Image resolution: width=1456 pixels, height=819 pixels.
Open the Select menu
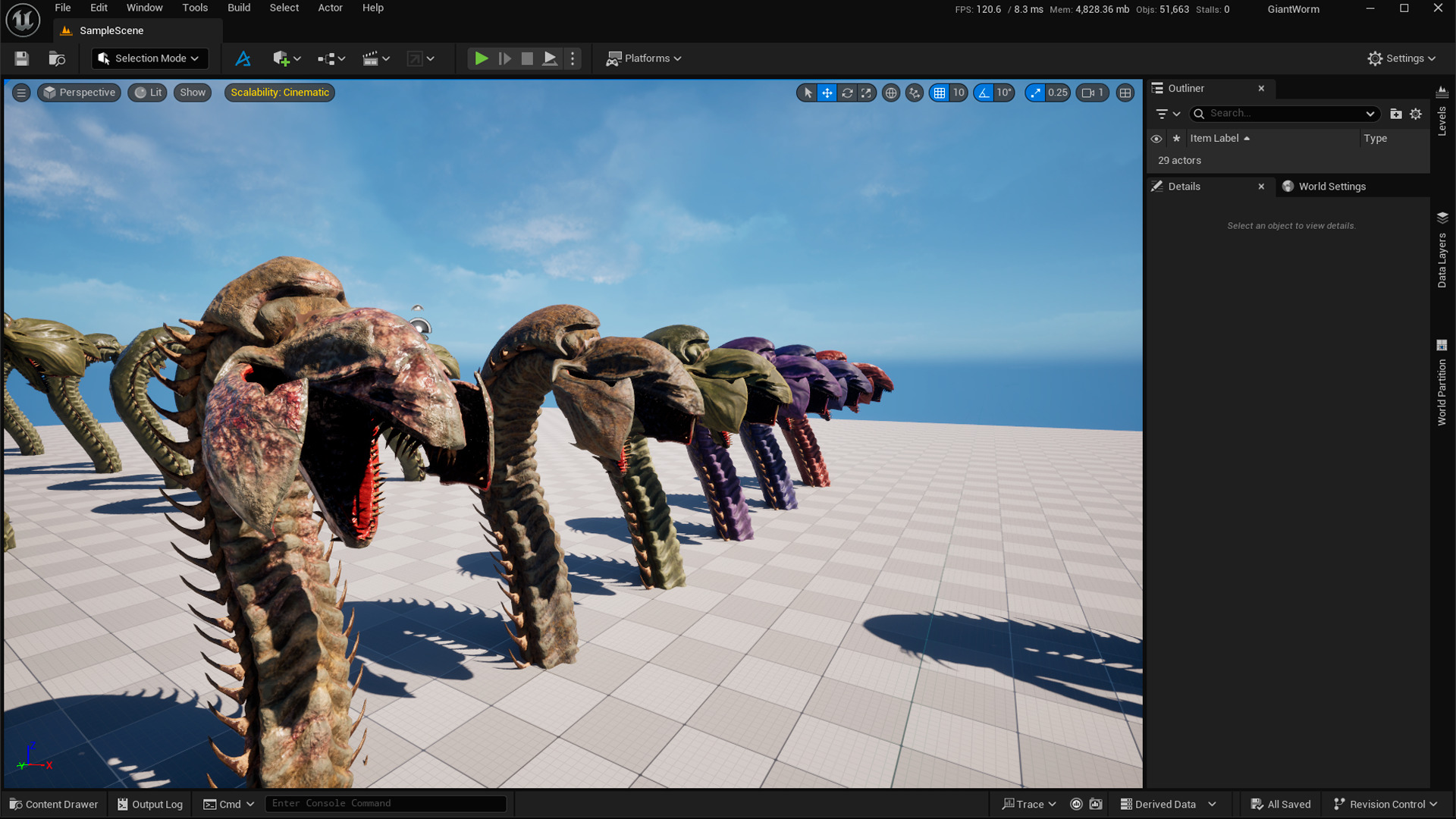284,8
